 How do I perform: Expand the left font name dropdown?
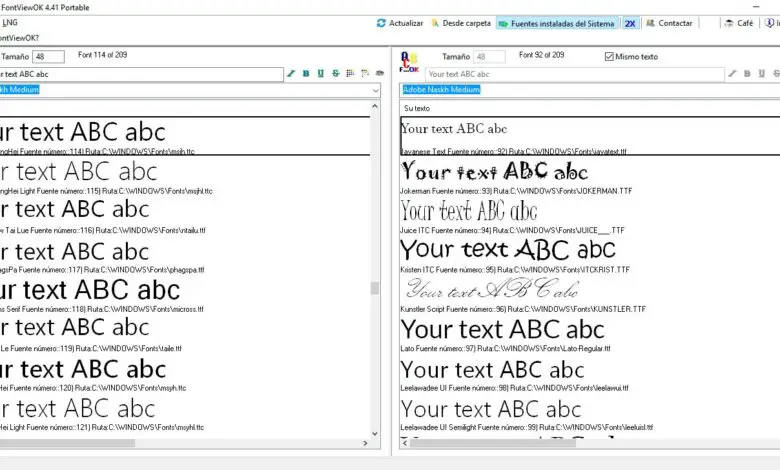tap(375, 90)
